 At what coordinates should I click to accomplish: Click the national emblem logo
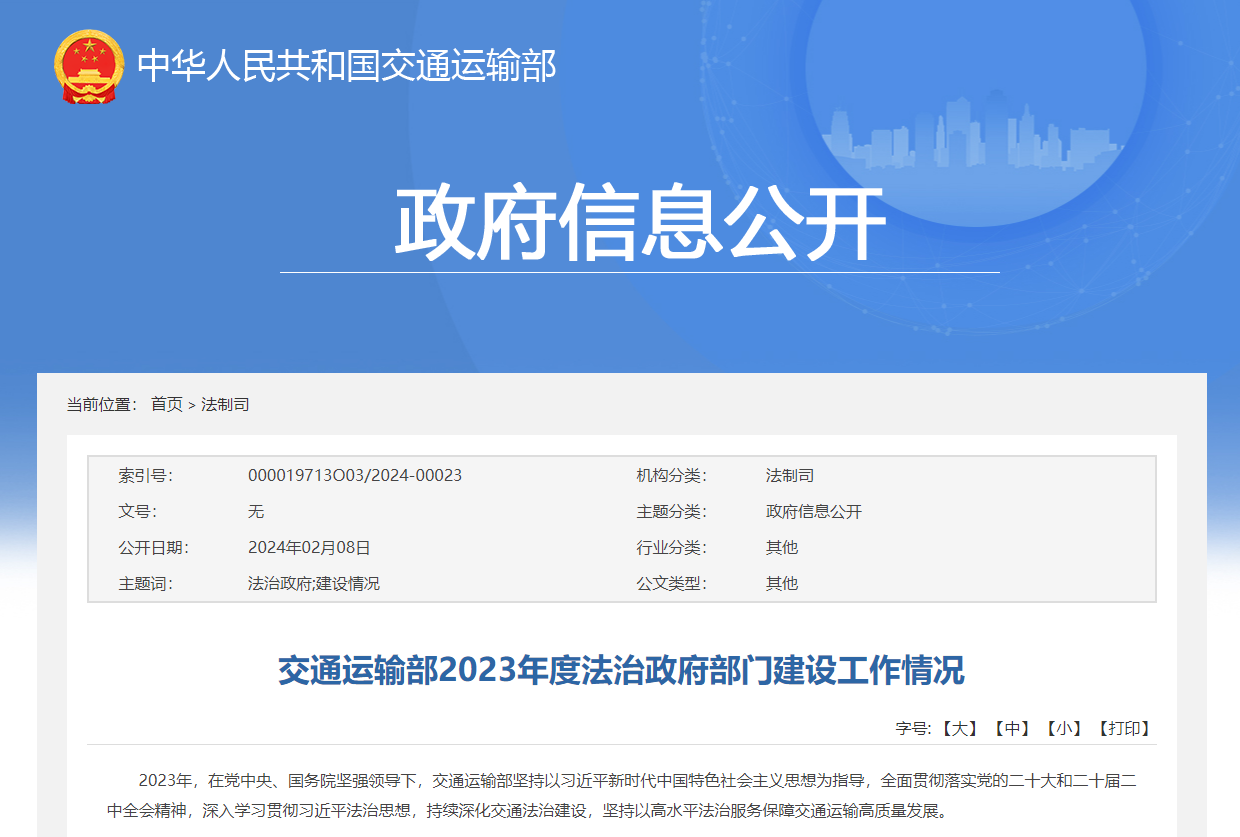pos(89,66)
